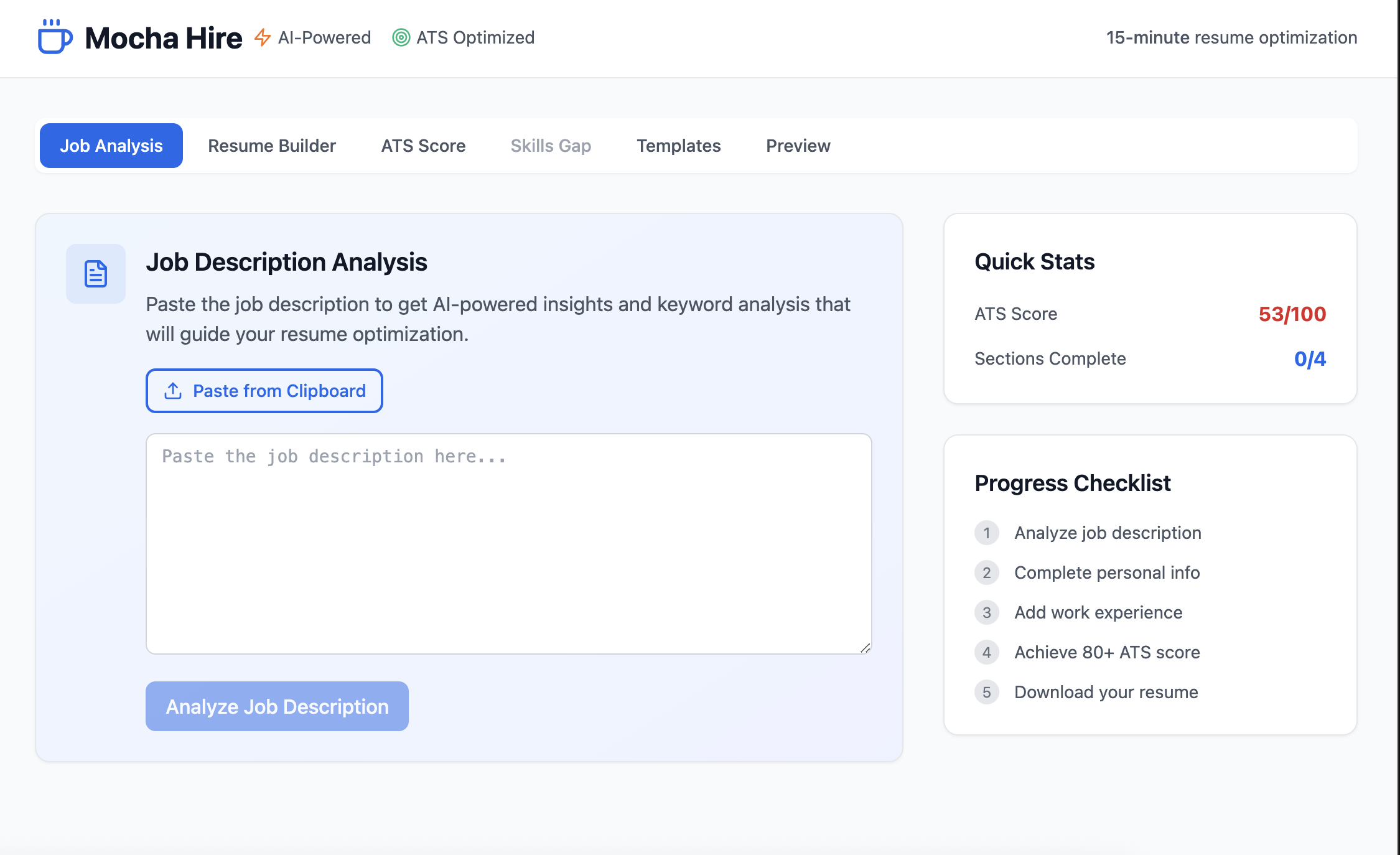Focus the job description text area
Viewport: 1400px width, 855px height.
click(508, 543)
